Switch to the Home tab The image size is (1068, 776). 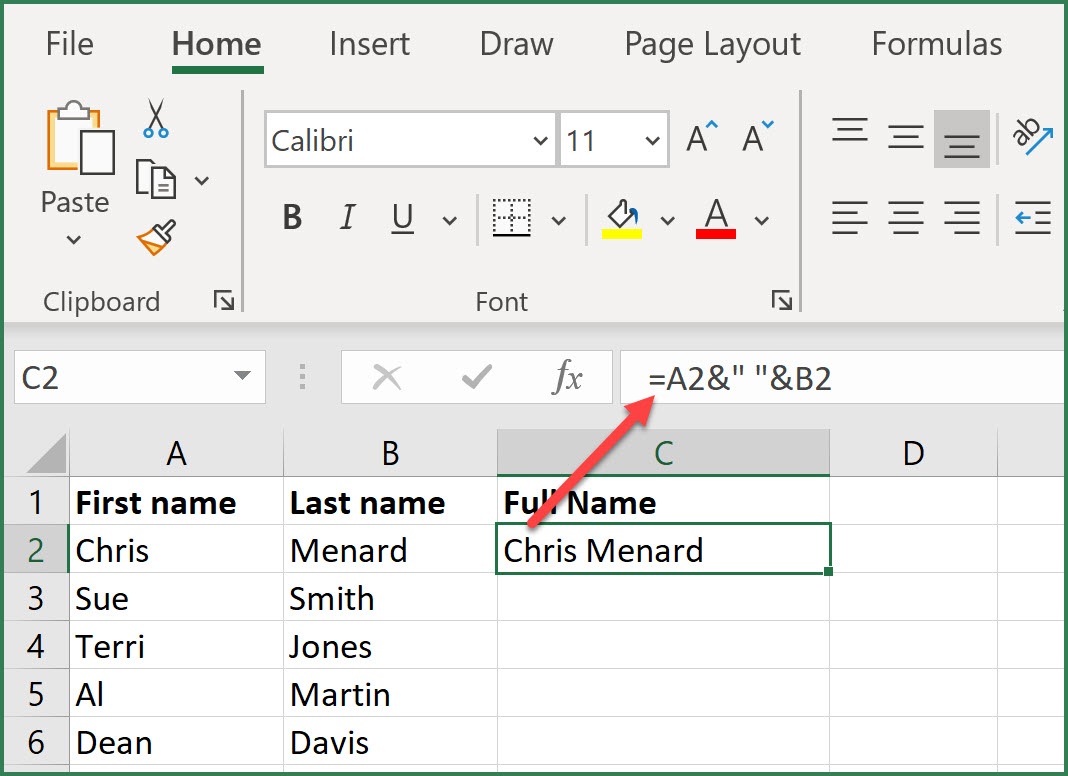pos(217,44)
